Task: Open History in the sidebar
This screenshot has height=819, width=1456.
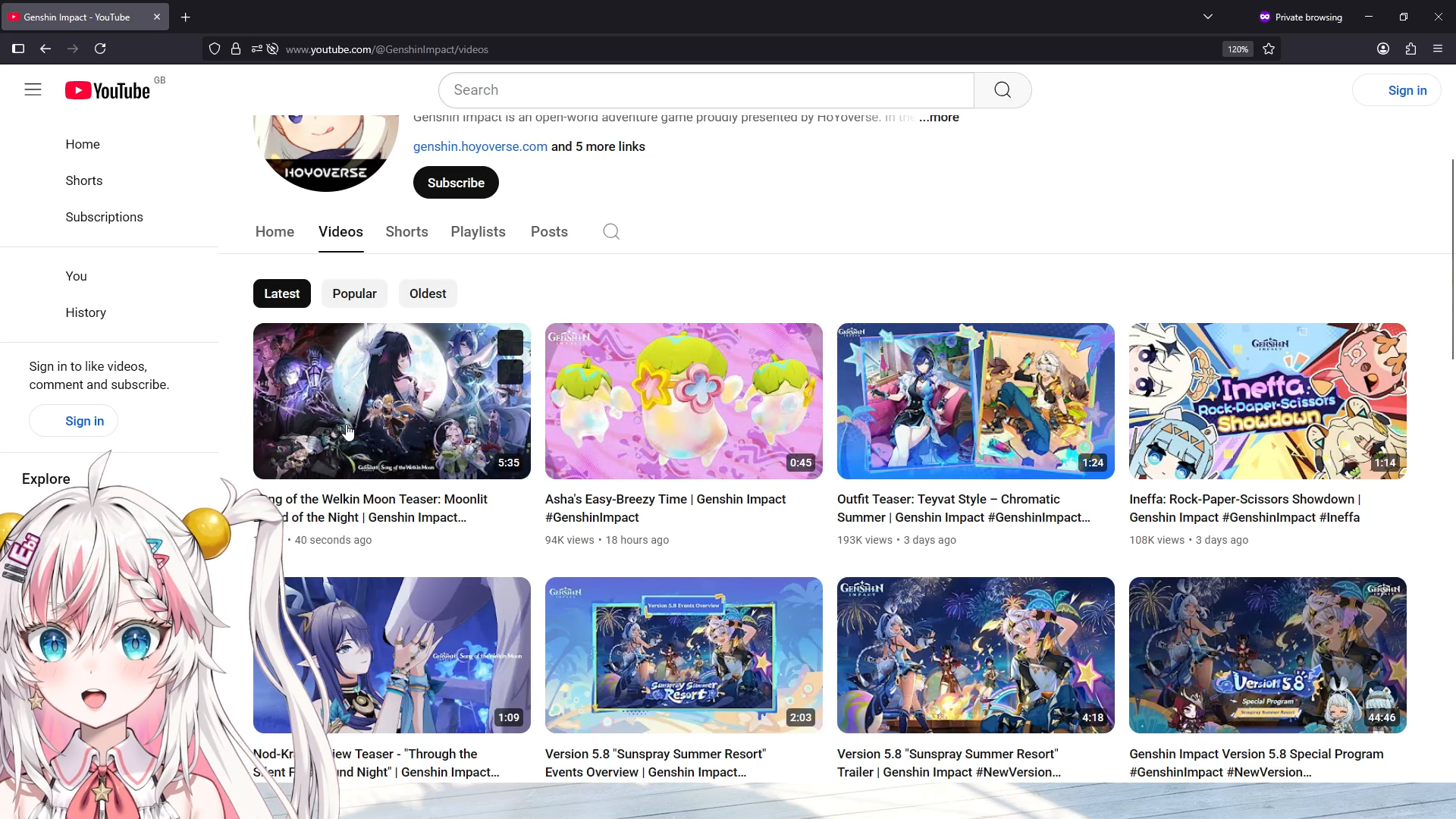Action: 86,312
